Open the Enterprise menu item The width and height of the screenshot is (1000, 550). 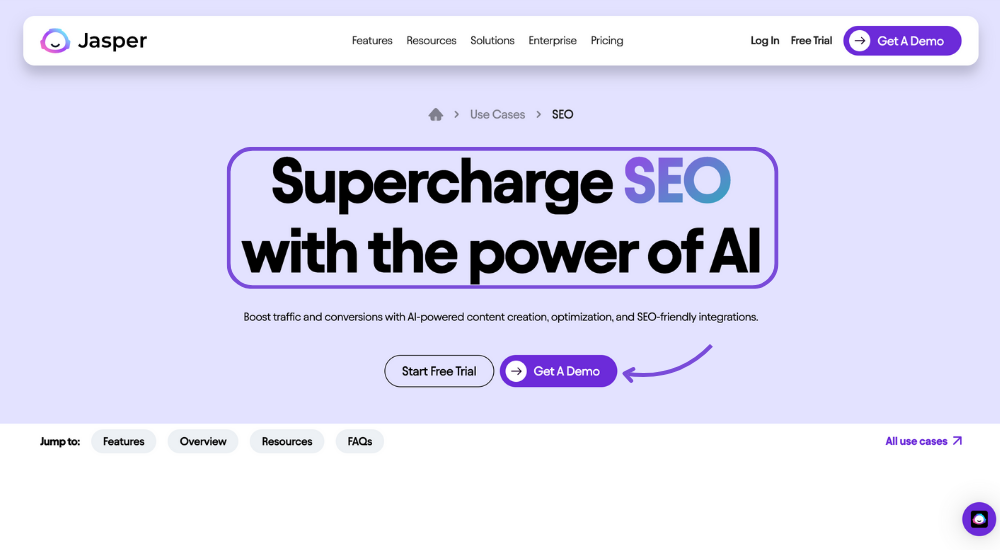[x=552, y=40]
